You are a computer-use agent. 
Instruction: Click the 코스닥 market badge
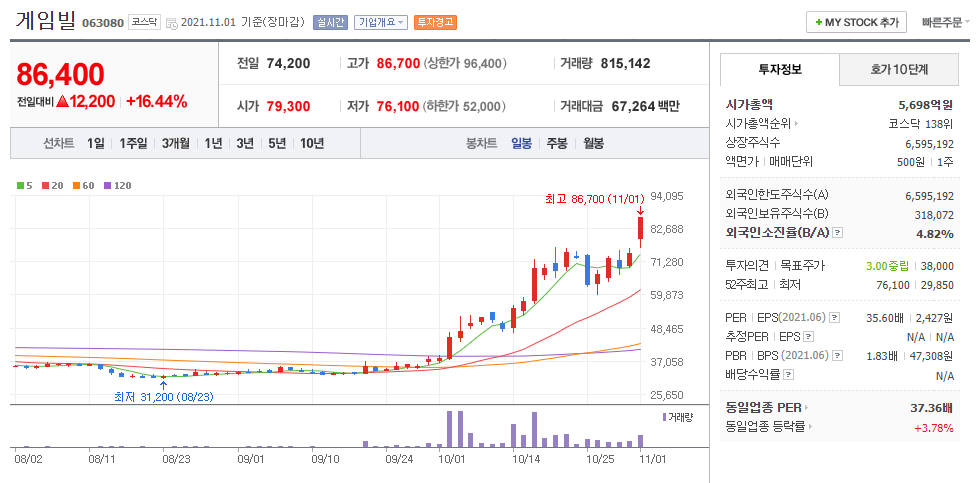point(145,22)
